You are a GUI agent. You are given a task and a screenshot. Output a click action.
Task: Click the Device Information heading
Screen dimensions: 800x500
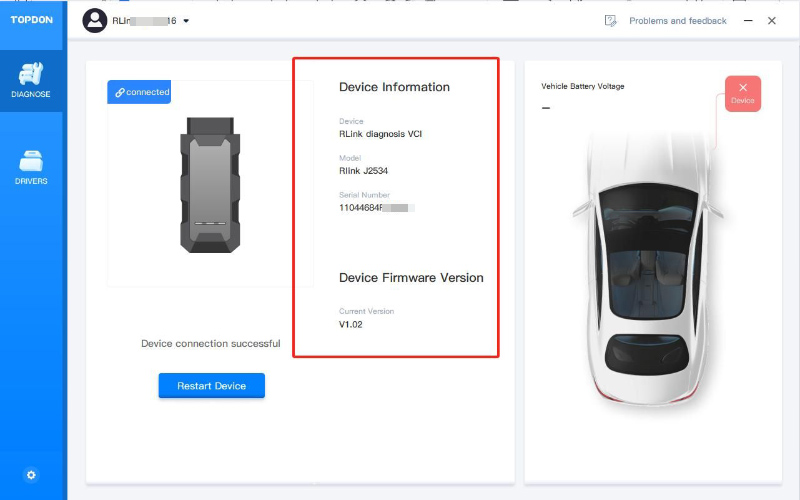pos(394,87)
